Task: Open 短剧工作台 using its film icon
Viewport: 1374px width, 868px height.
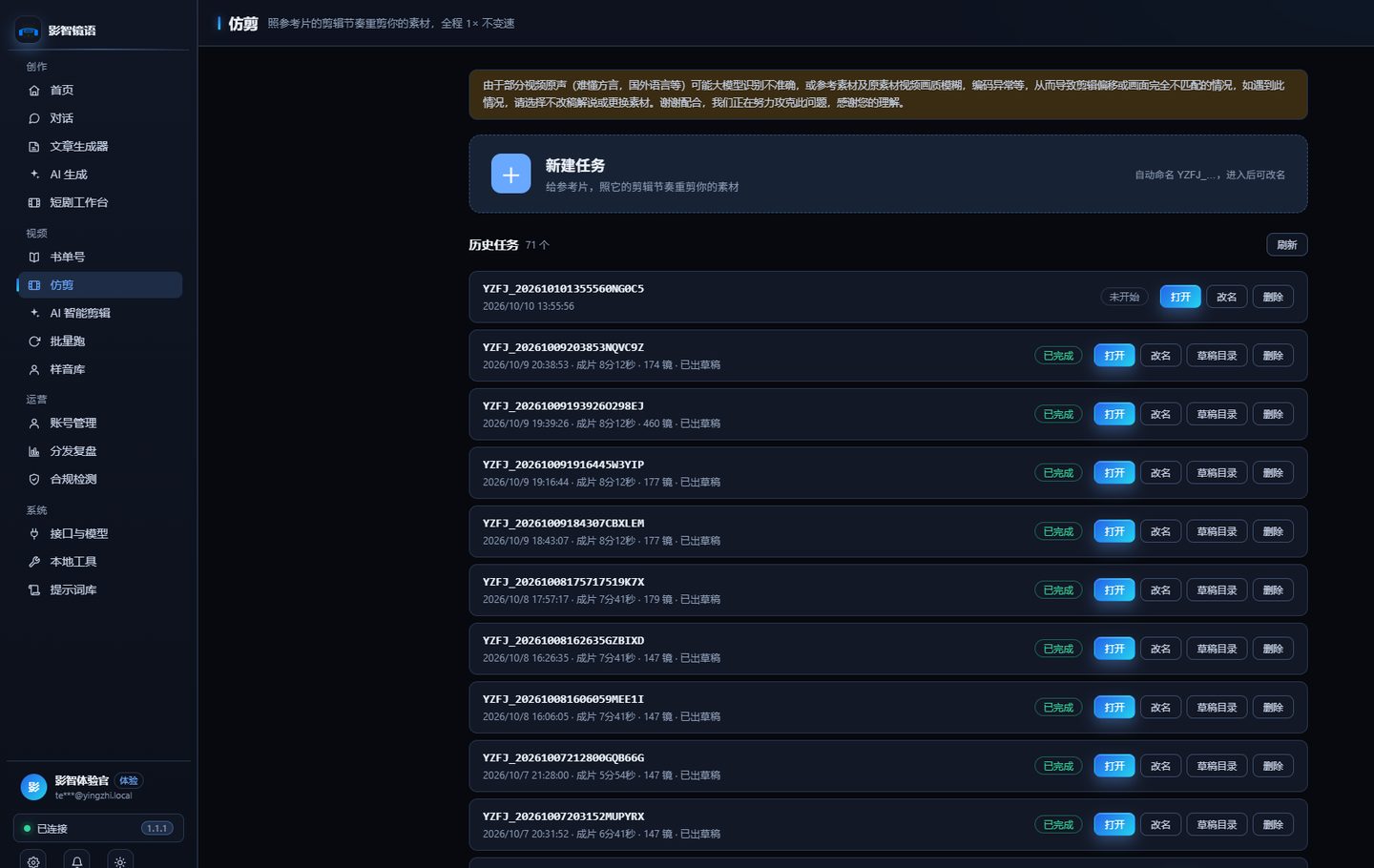Action: point(34,202)
